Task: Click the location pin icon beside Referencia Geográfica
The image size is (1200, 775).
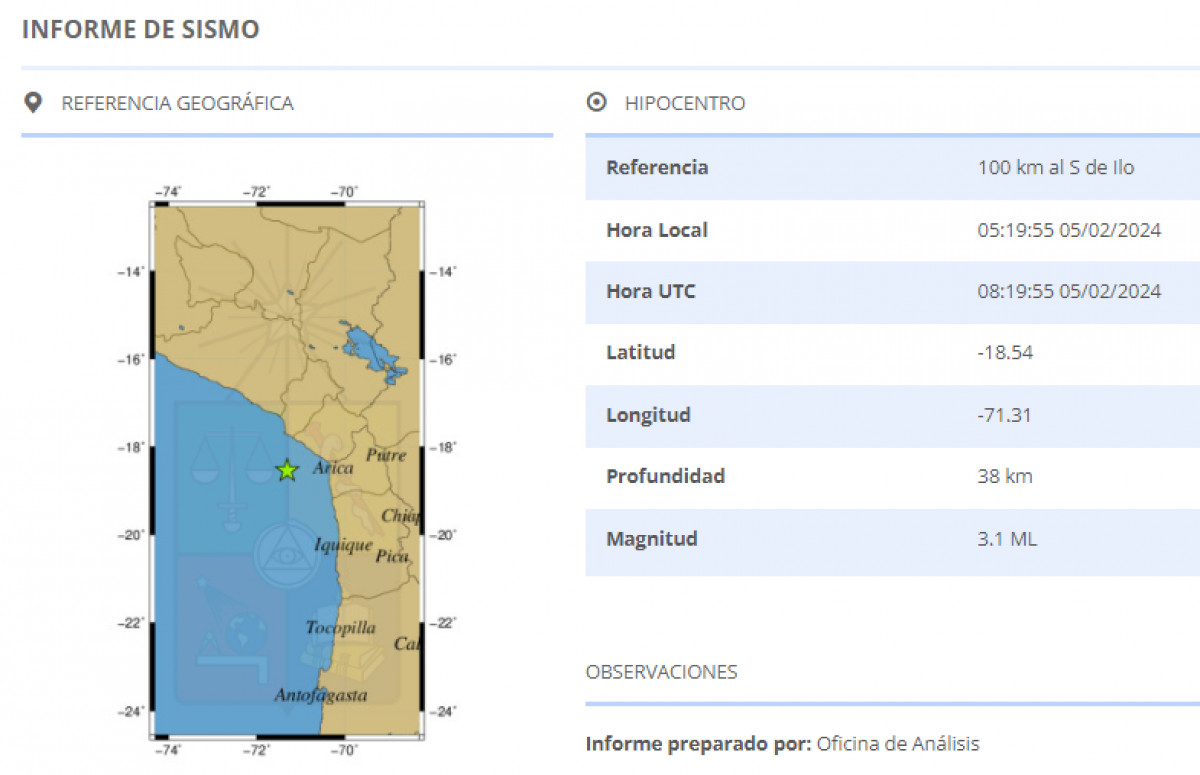Action: click(x=34, y=103)
